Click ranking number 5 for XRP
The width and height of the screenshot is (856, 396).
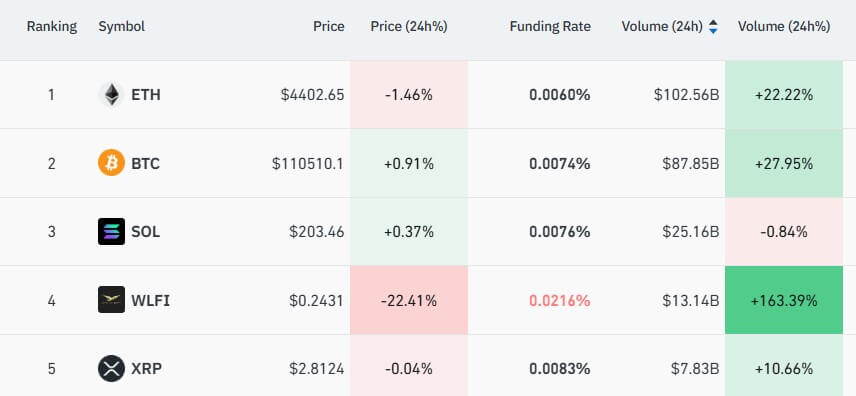coord(51,369)
